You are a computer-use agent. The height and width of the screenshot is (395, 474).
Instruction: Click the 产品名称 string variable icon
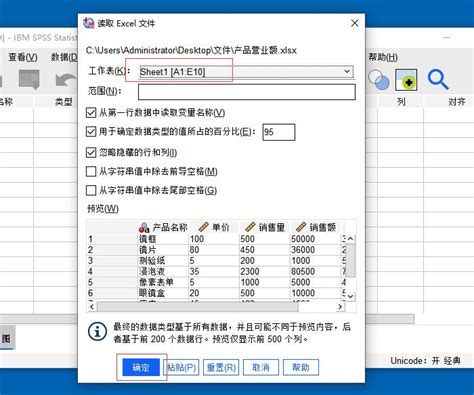point(144,228)
